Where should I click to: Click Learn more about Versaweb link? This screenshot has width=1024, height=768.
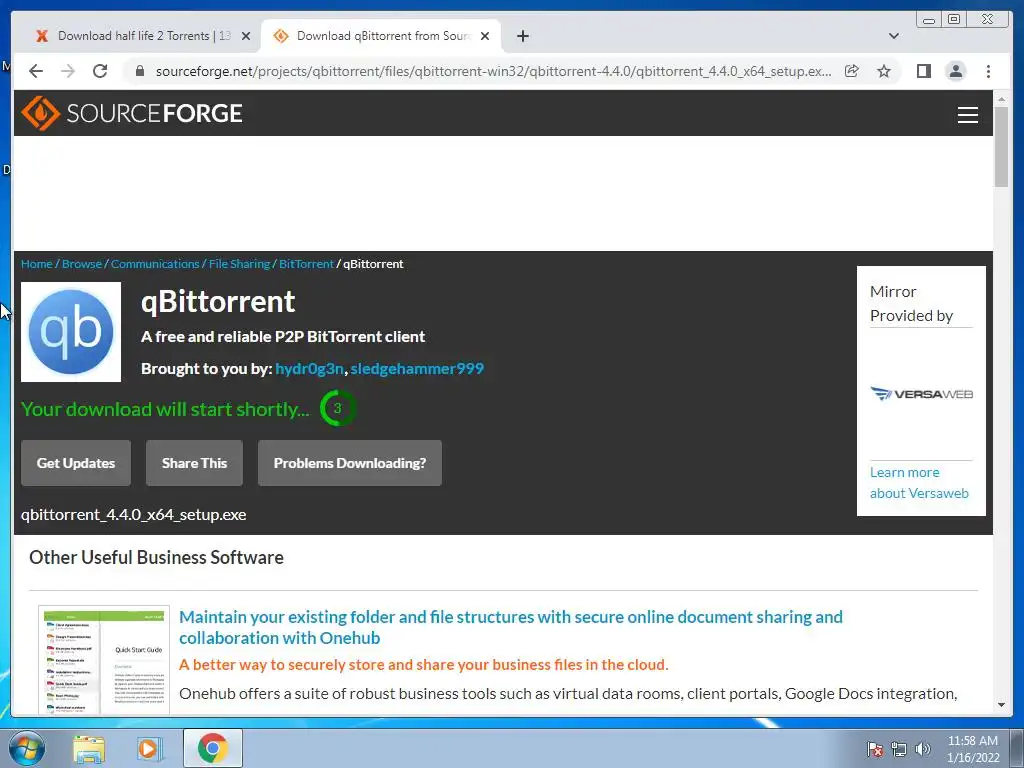point(919,483)
